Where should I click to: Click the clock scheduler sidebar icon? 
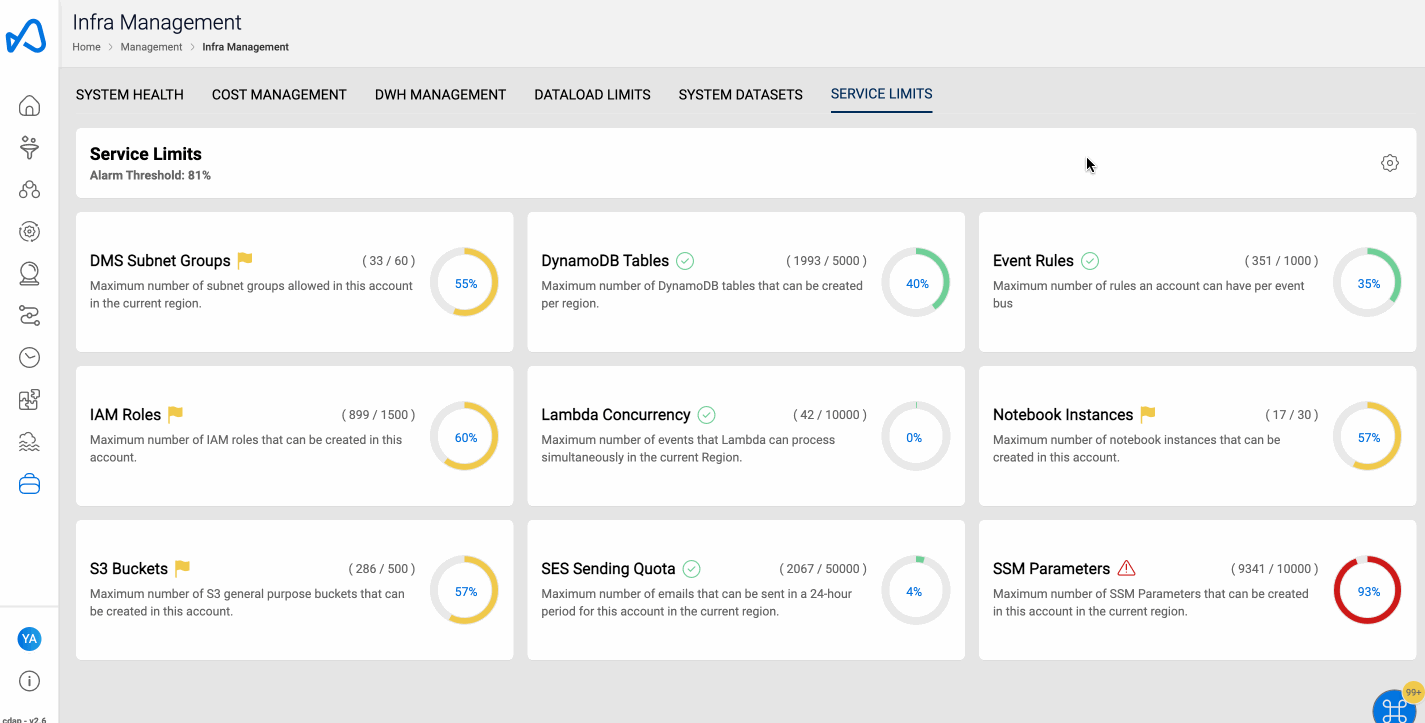coord(30,357)
